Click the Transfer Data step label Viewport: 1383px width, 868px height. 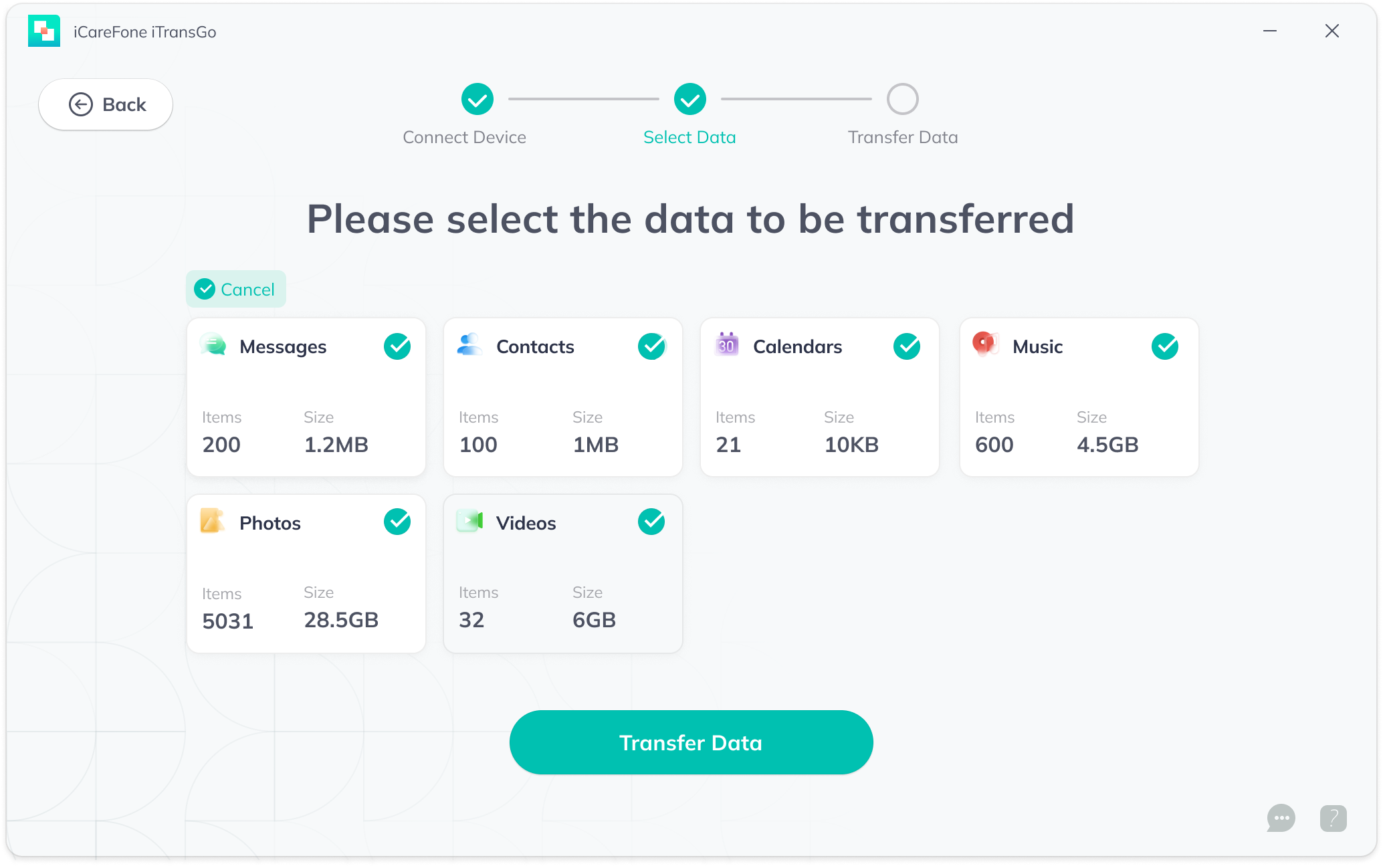(902, 137)
